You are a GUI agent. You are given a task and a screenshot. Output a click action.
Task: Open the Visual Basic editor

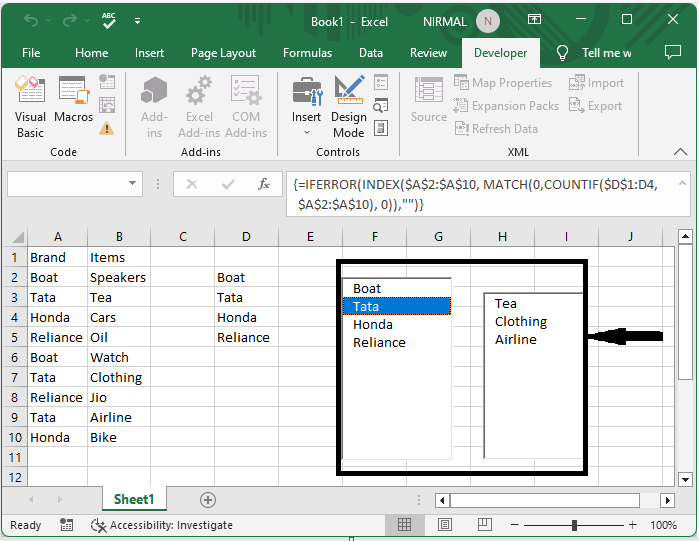click(30, 108)
